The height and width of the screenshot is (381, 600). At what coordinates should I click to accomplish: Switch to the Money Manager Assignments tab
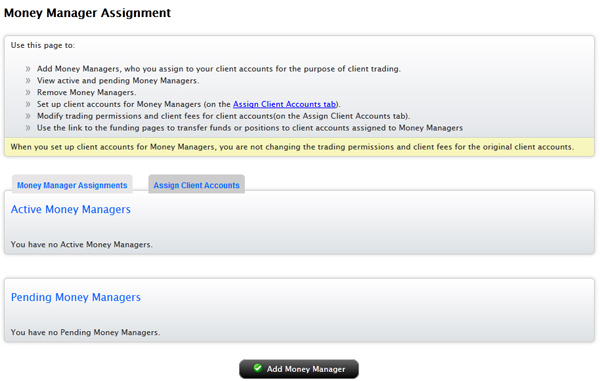pyautogui.click(x=72, y=185)
